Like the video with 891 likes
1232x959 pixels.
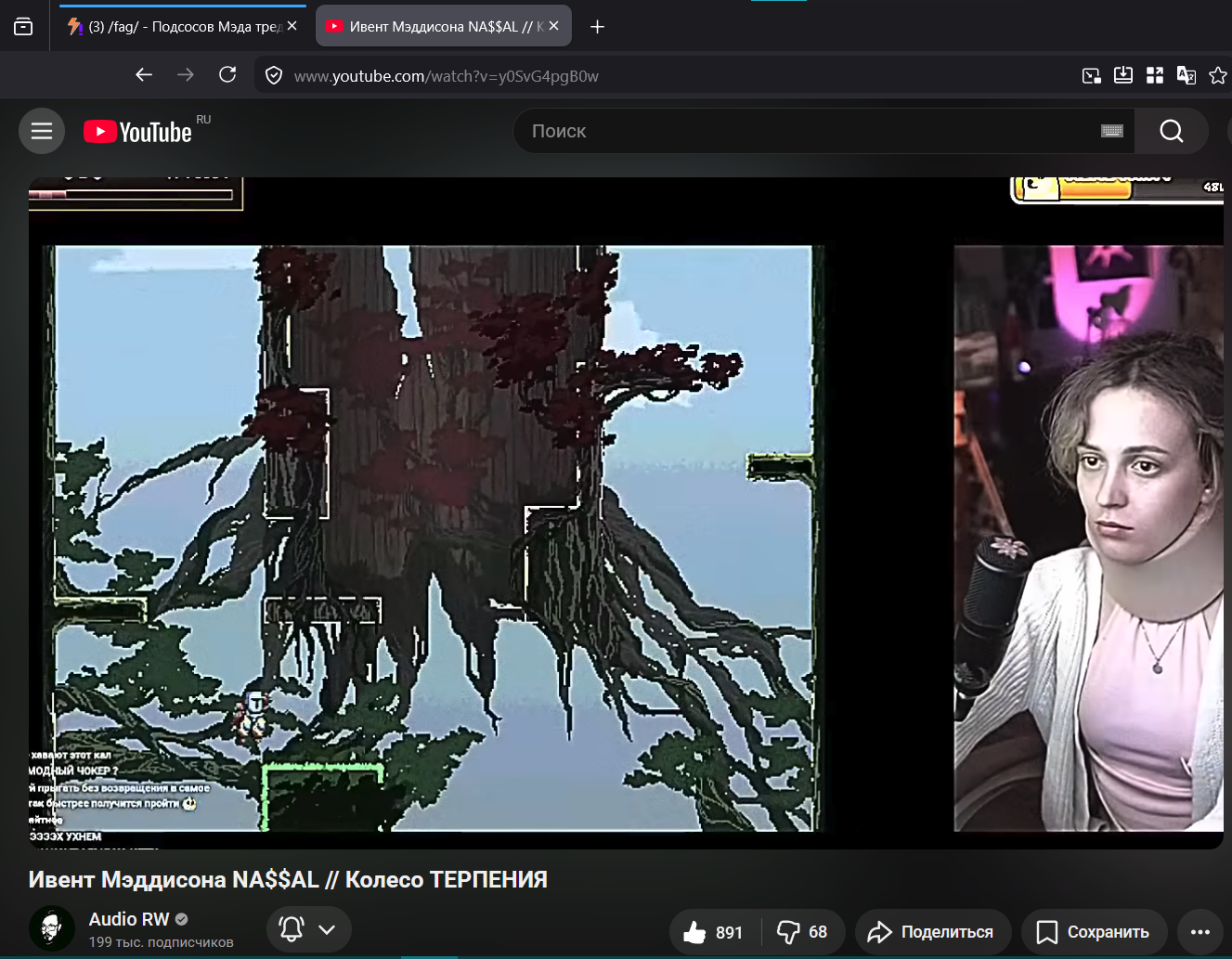tap(714, 932)
